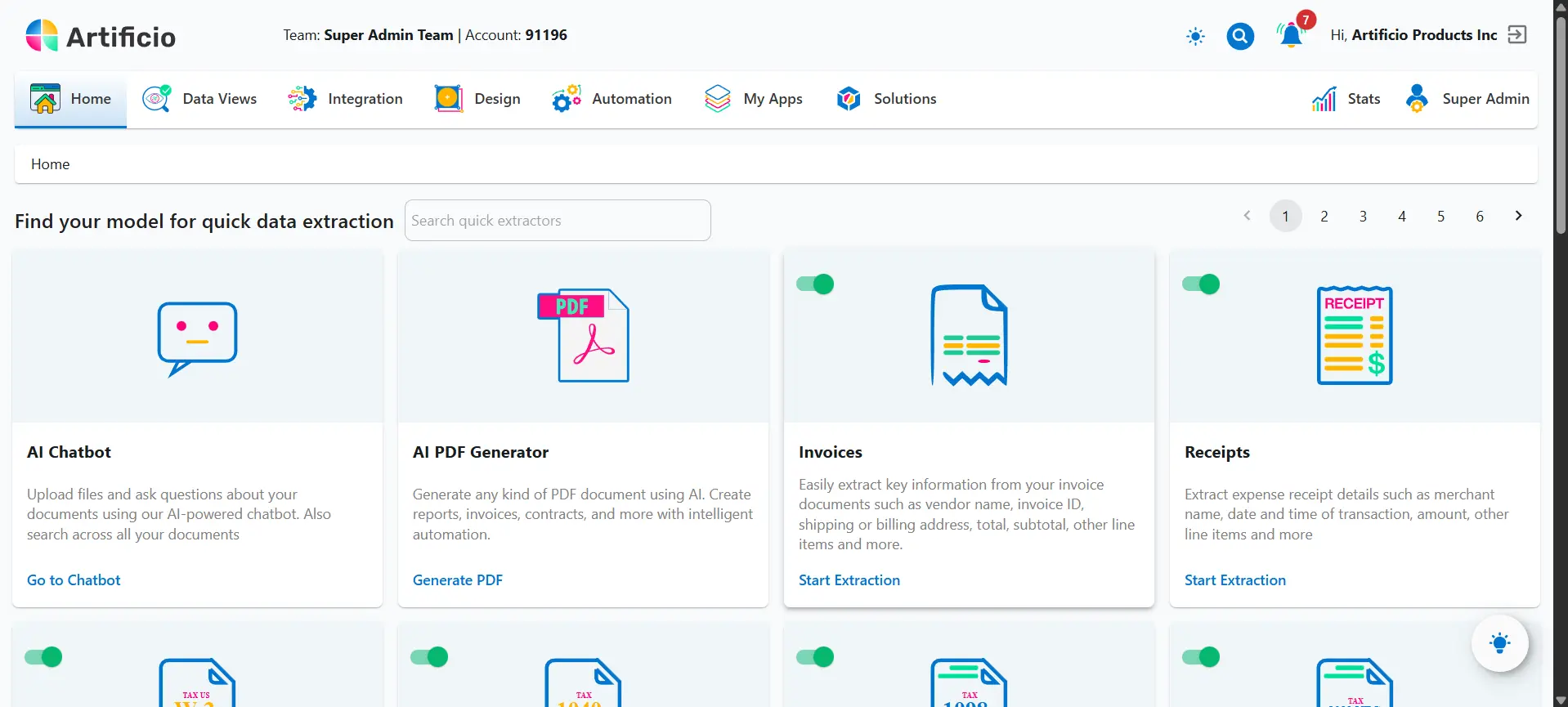Open the Integration menu
The width and height of the screenshot is (1568, 707).
[345, 99]
